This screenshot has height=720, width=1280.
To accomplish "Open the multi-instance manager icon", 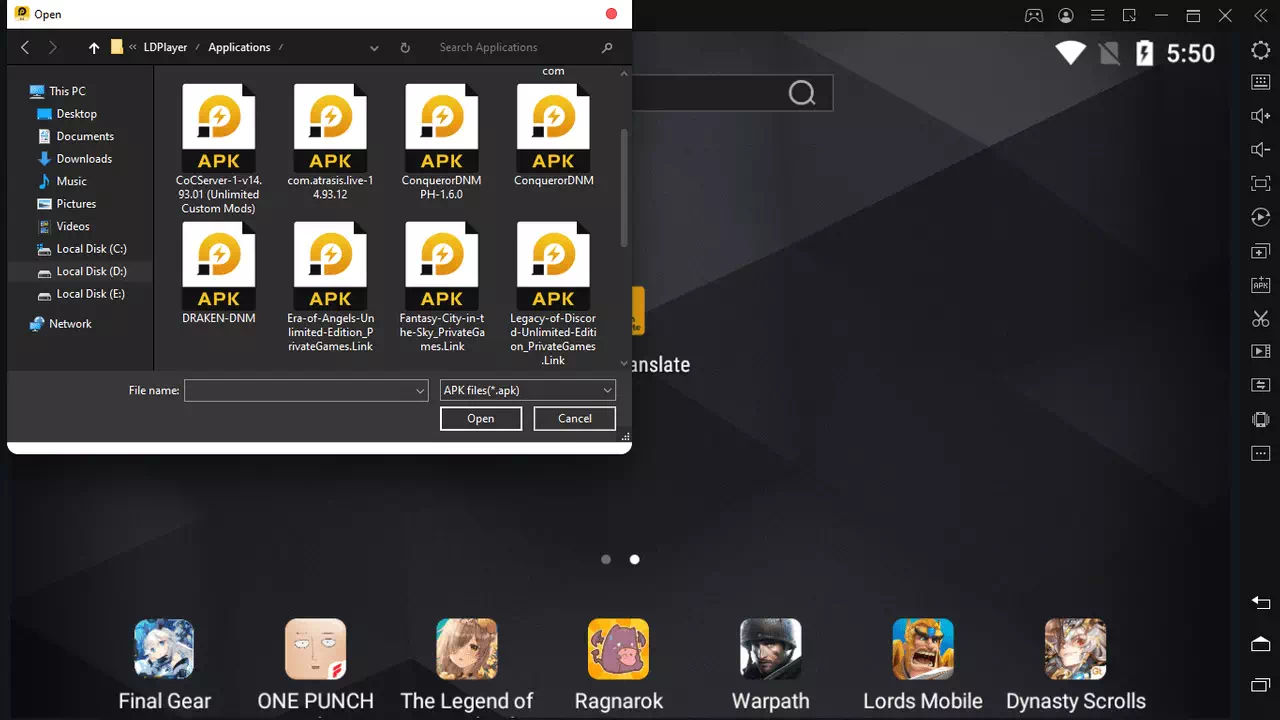I will (x=1260, y=251).
